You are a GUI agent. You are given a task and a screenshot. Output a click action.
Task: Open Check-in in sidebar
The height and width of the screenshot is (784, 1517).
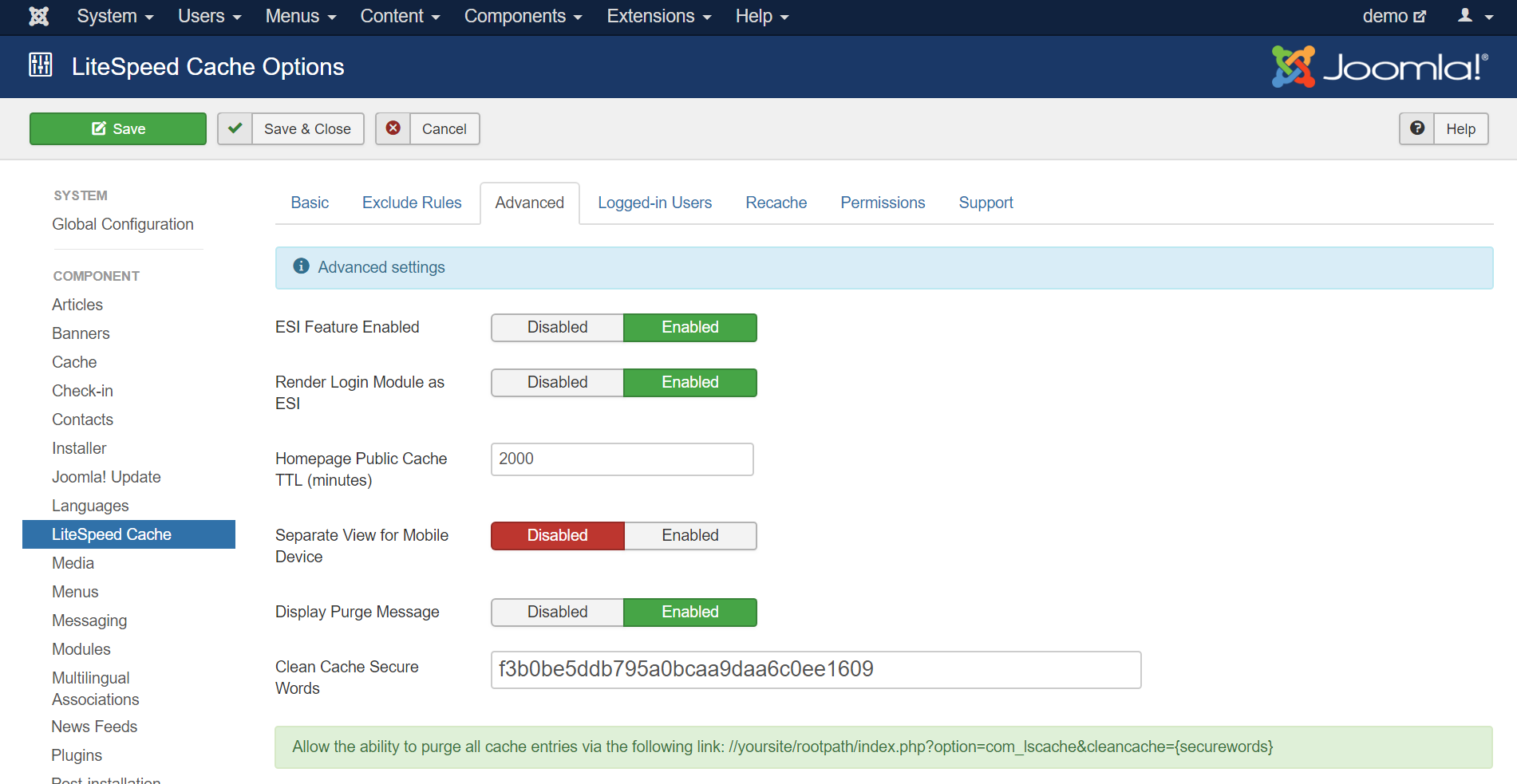(x=82, y=391)
